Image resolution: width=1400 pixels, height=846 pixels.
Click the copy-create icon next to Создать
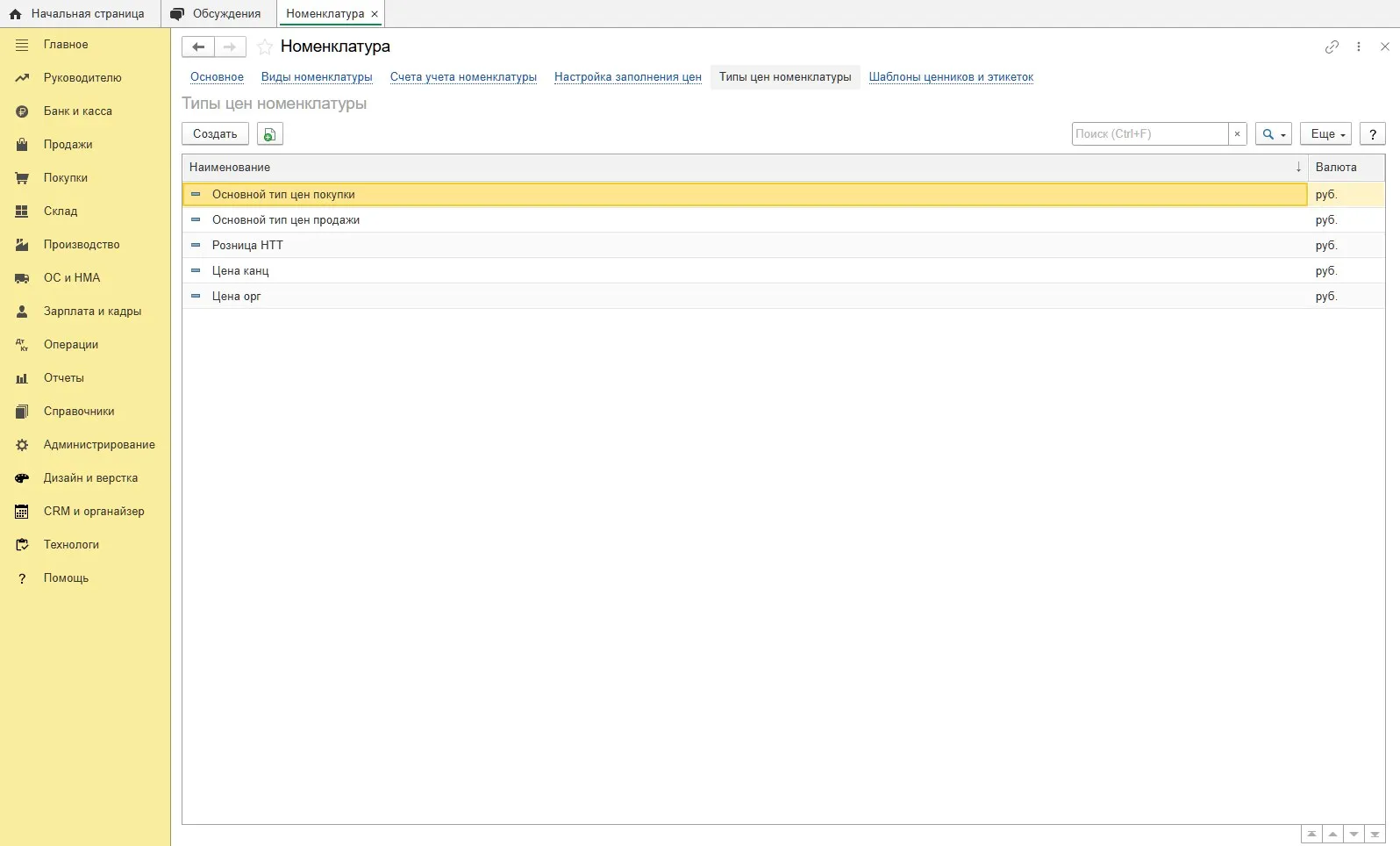coord(270,134)
